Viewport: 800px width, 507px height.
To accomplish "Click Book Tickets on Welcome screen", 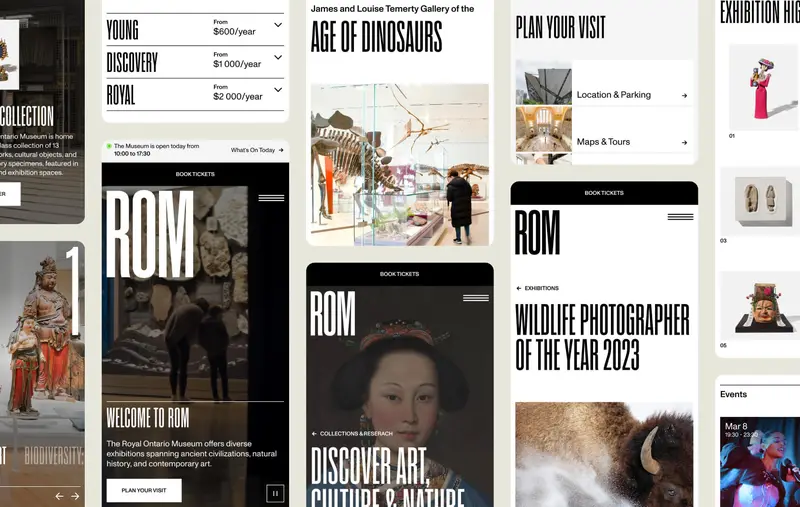I will pyautogui.click(x=195, y=174).
